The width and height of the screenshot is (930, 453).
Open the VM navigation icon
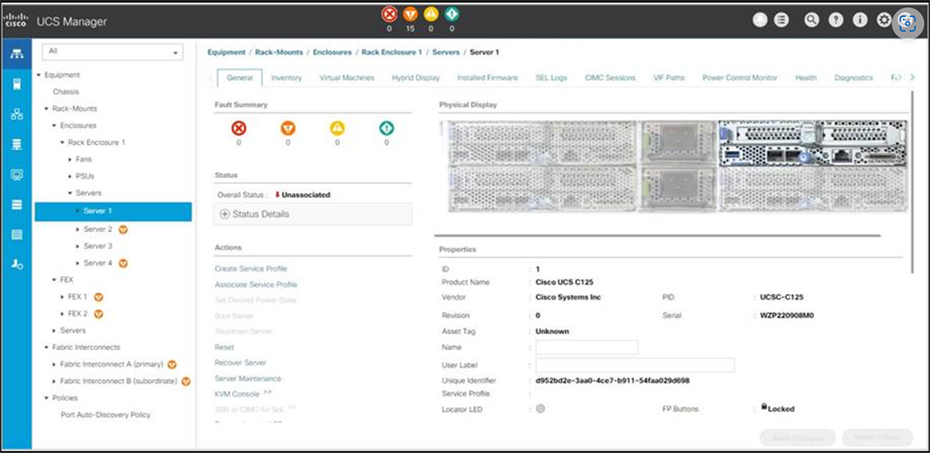point(17,174)
